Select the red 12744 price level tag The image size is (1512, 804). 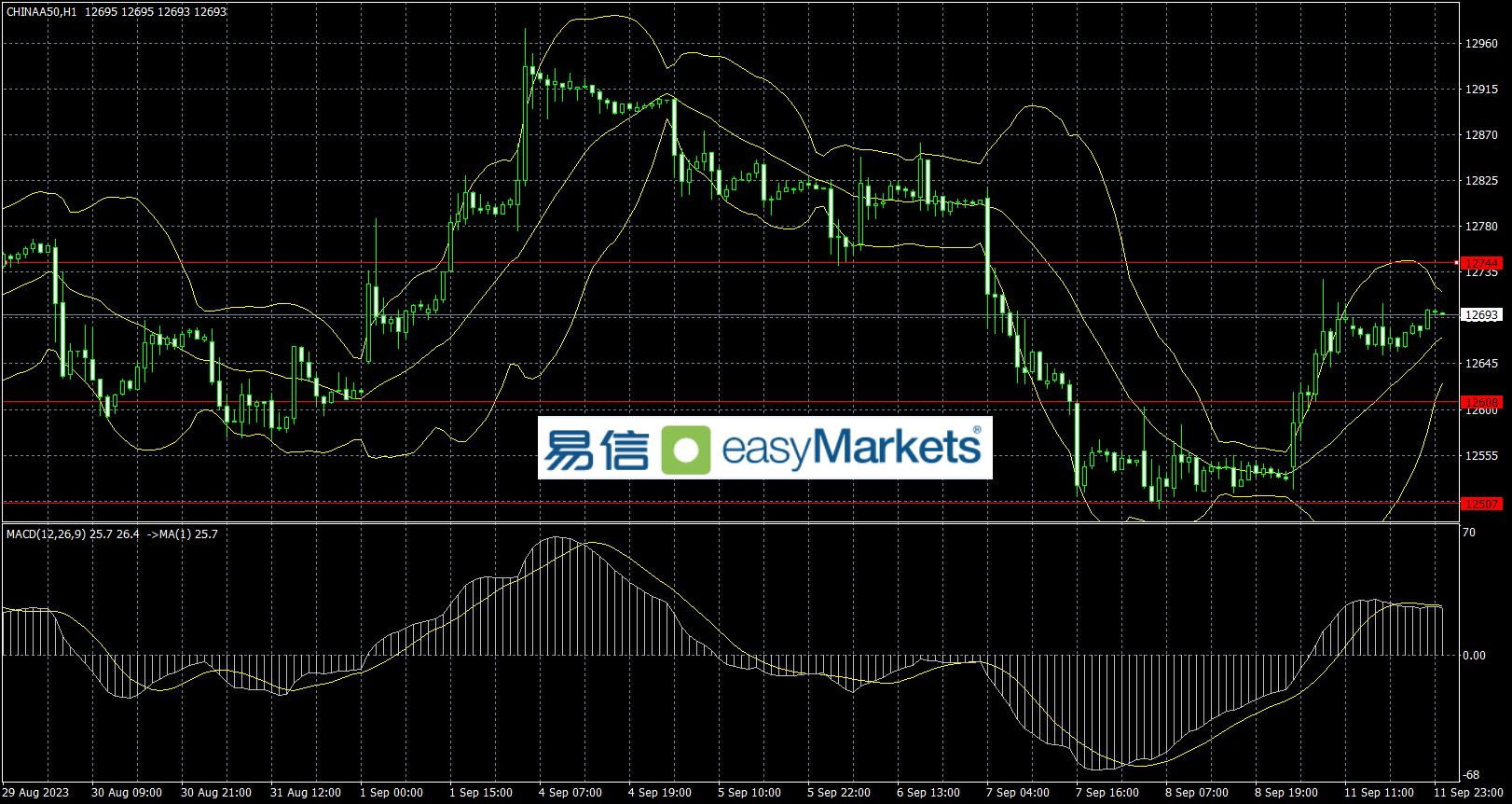point(1481,264)
